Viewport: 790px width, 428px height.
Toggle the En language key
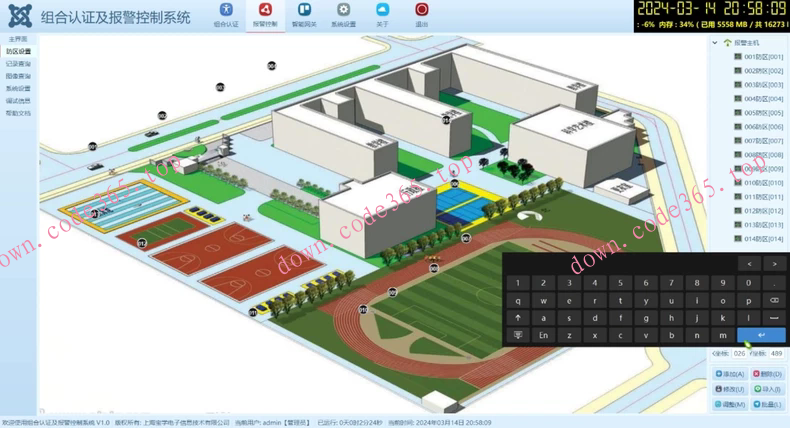pyautogui.click(x=543, y=335)
